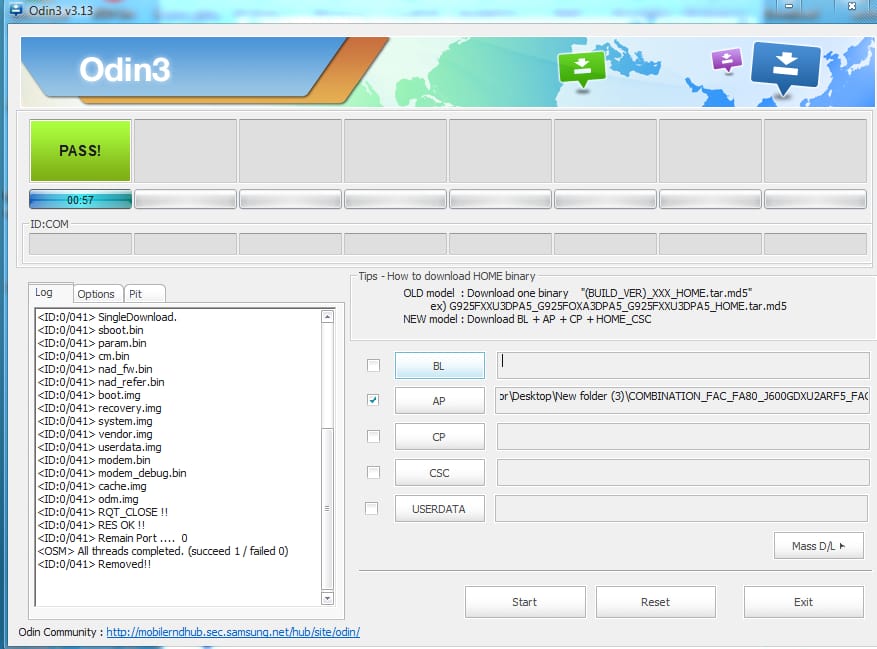Select log line 'SingleDownload.'
877x649 pixels.
click(x=107, y=317)
